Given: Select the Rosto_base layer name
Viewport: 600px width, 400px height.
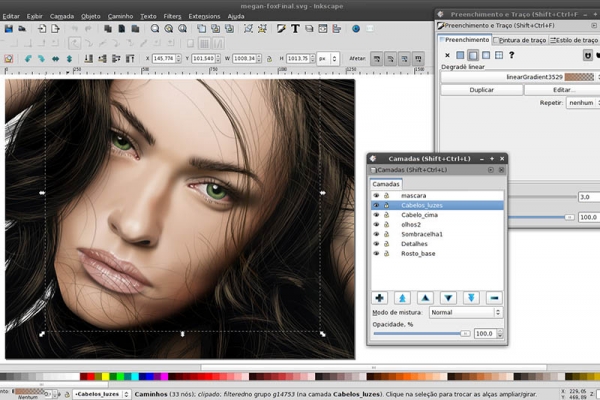Looking at the screenshot, I should tap(418, 253).
